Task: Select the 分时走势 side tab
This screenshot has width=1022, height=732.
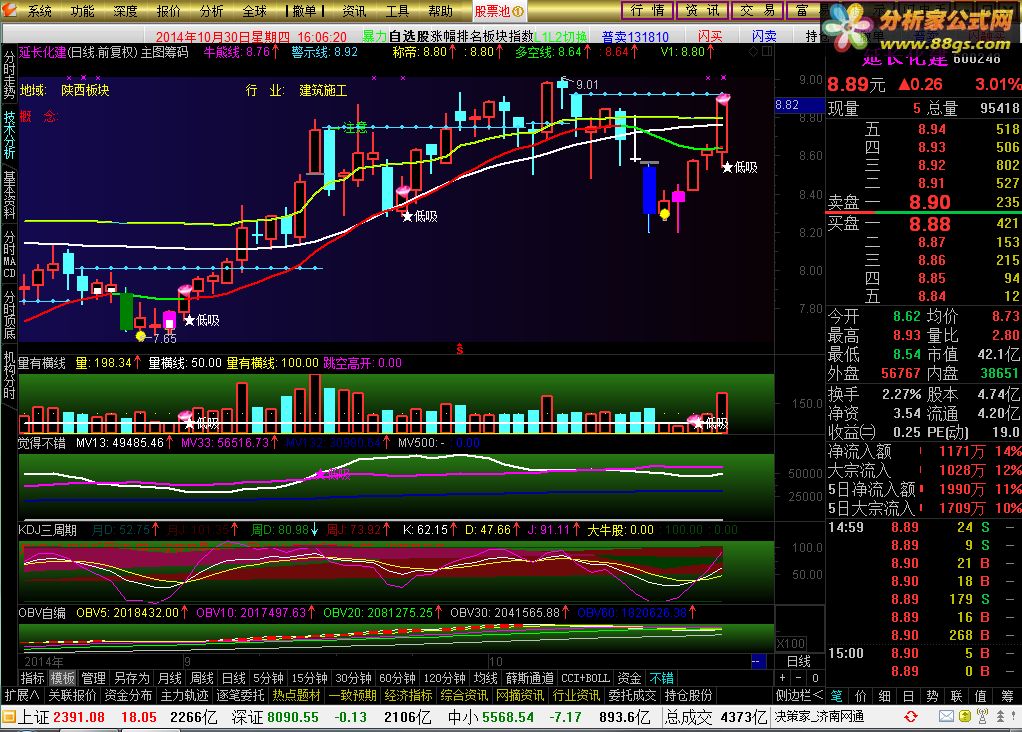Action: 9,76
